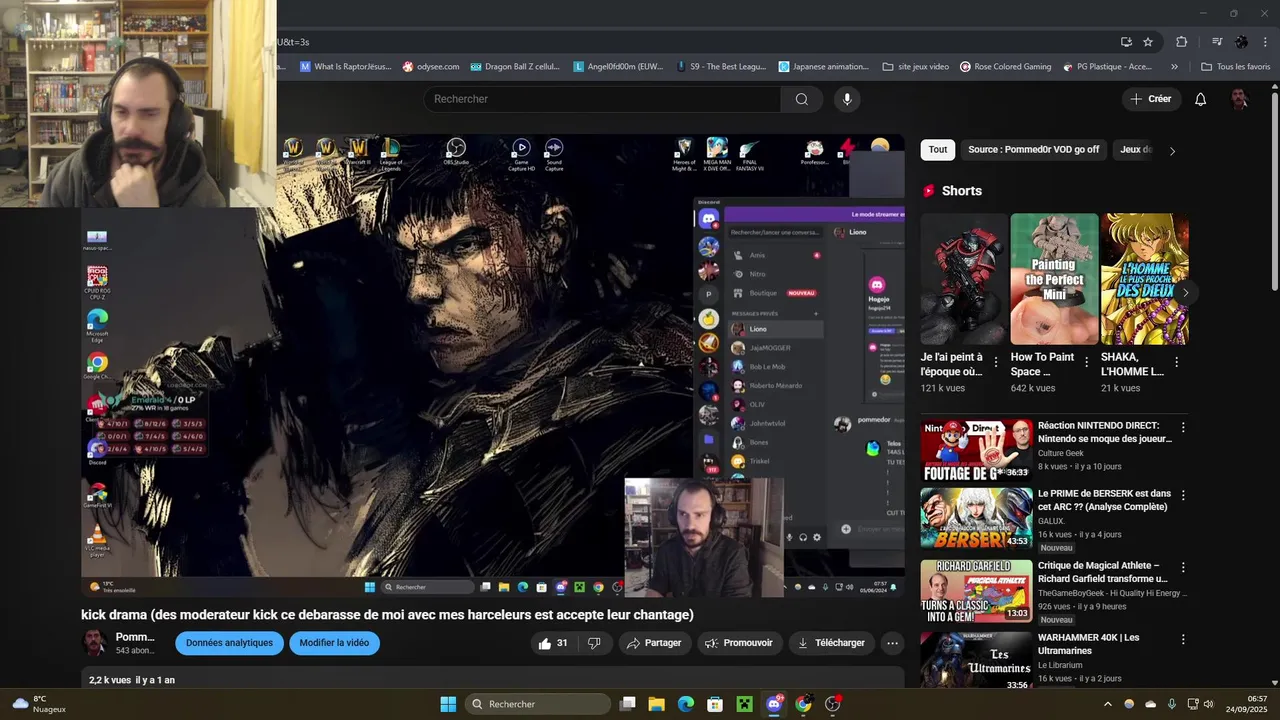
Task: Open the What Is RaptorJésus bookmark
Action: pos(346,67)
